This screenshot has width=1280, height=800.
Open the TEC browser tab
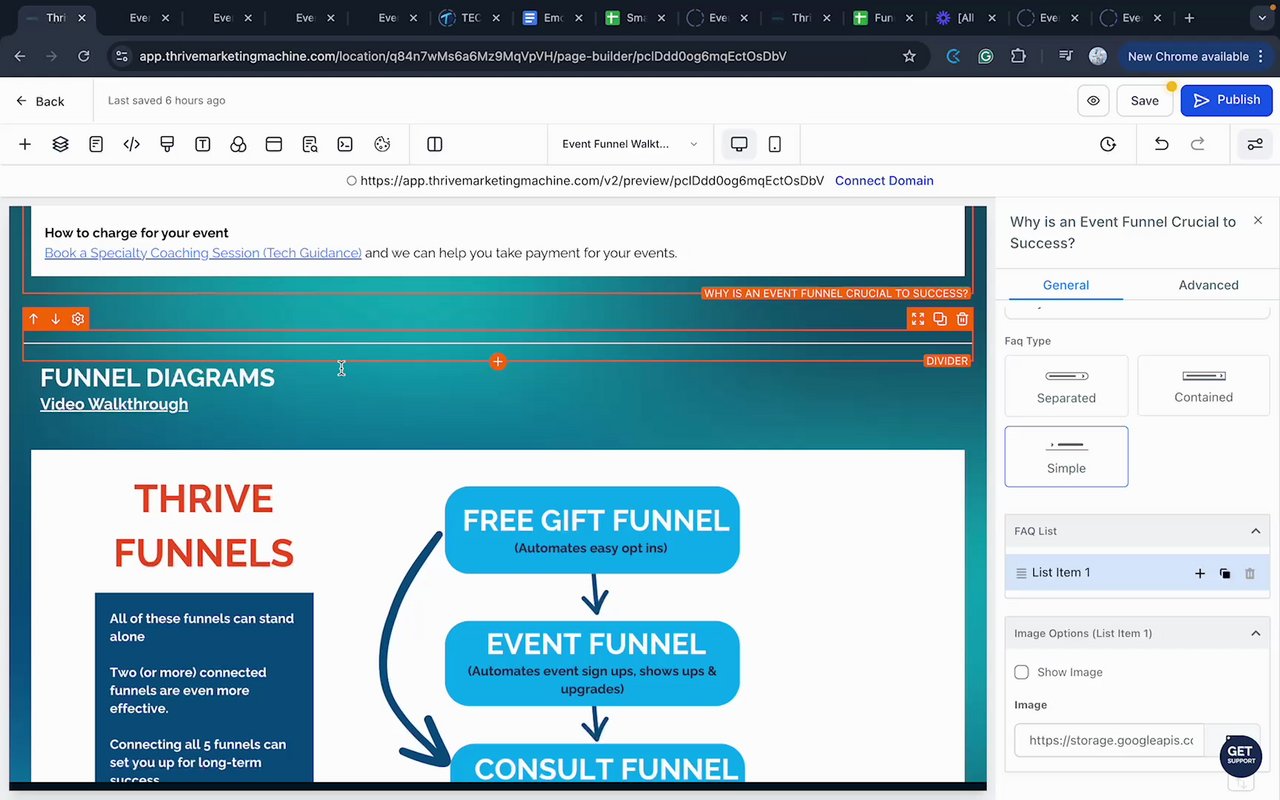(x=471, y=18)
